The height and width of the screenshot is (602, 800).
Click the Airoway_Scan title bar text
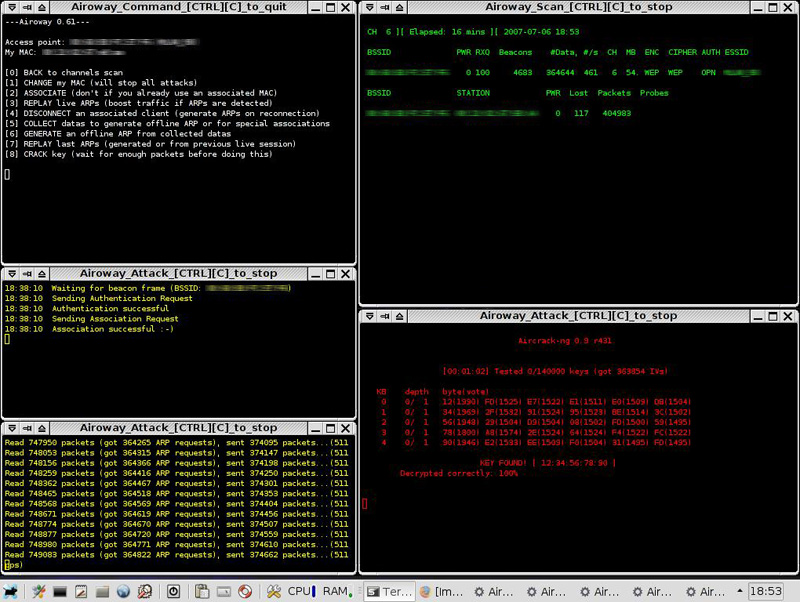[x=579, y=7]
